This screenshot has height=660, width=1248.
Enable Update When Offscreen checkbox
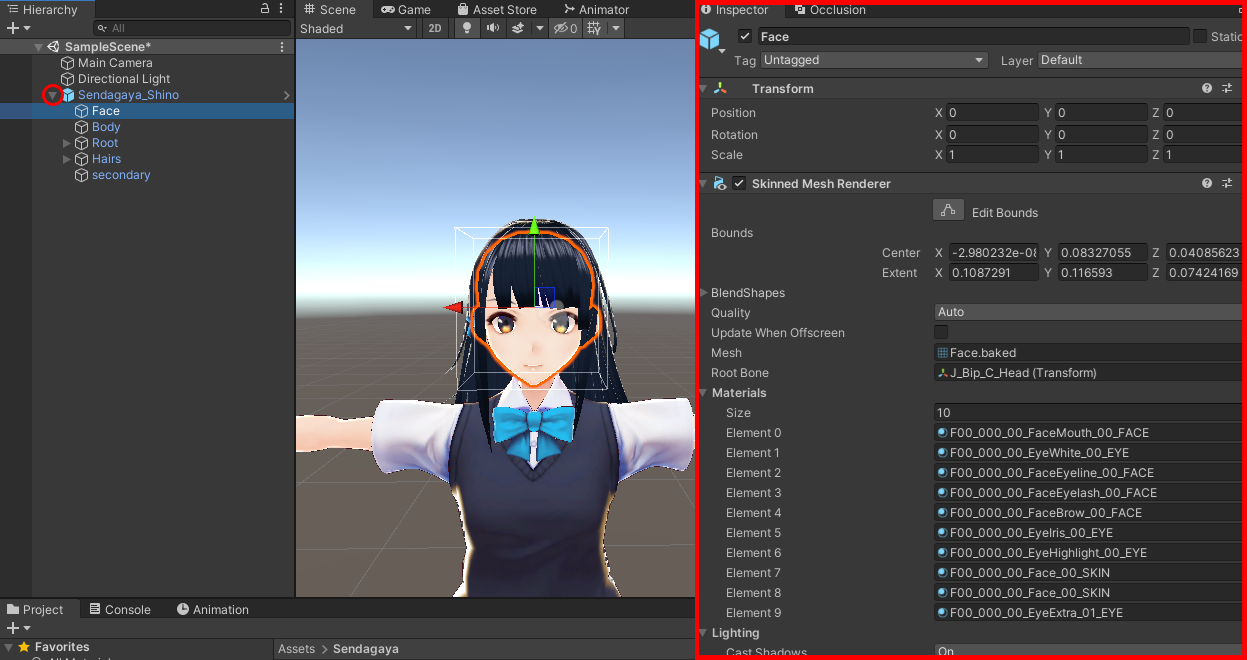(941, 332)
